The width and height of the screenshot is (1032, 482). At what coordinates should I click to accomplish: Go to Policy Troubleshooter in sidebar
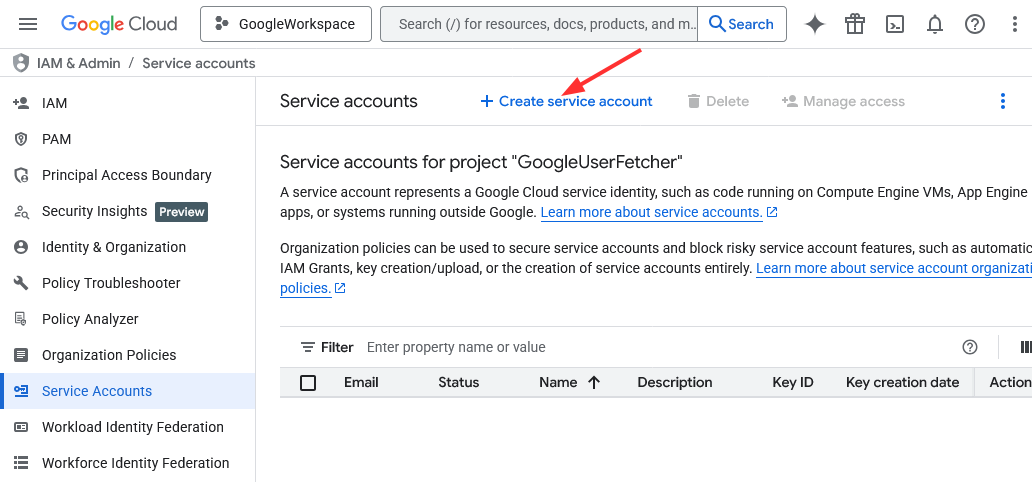111,283
